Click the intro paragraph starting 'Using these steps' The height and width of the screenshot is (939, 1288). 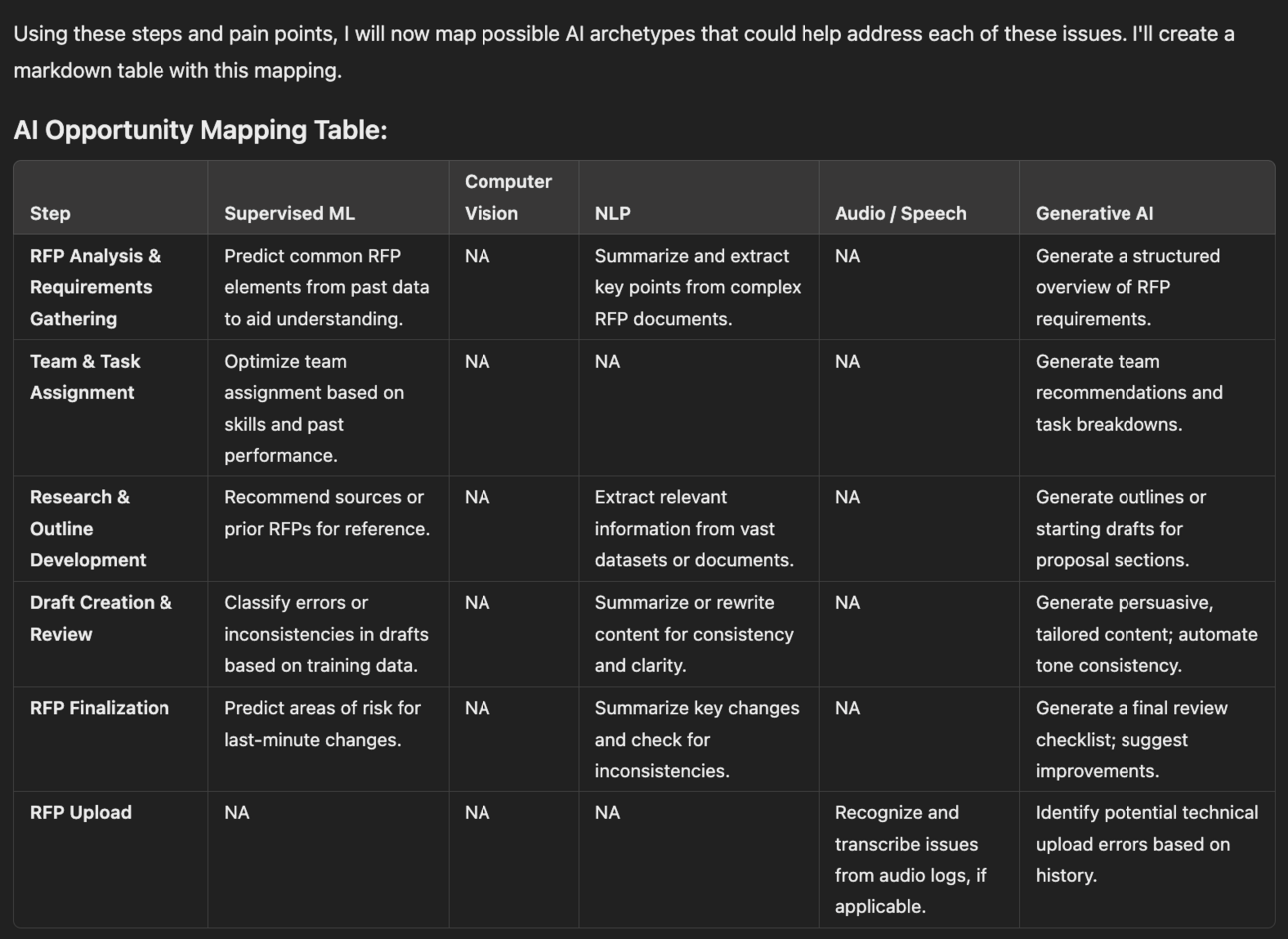point(623,52)
